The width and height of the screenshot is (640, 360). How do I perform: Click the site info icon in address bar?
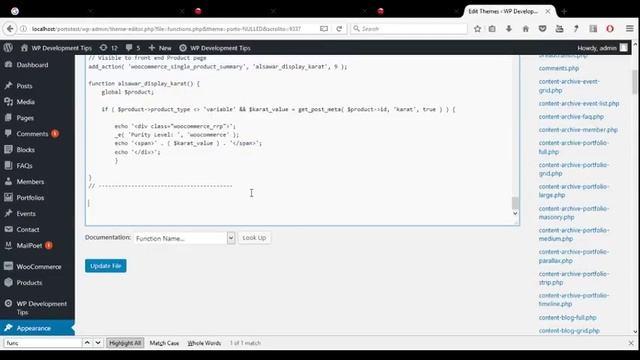coord(24,29)
